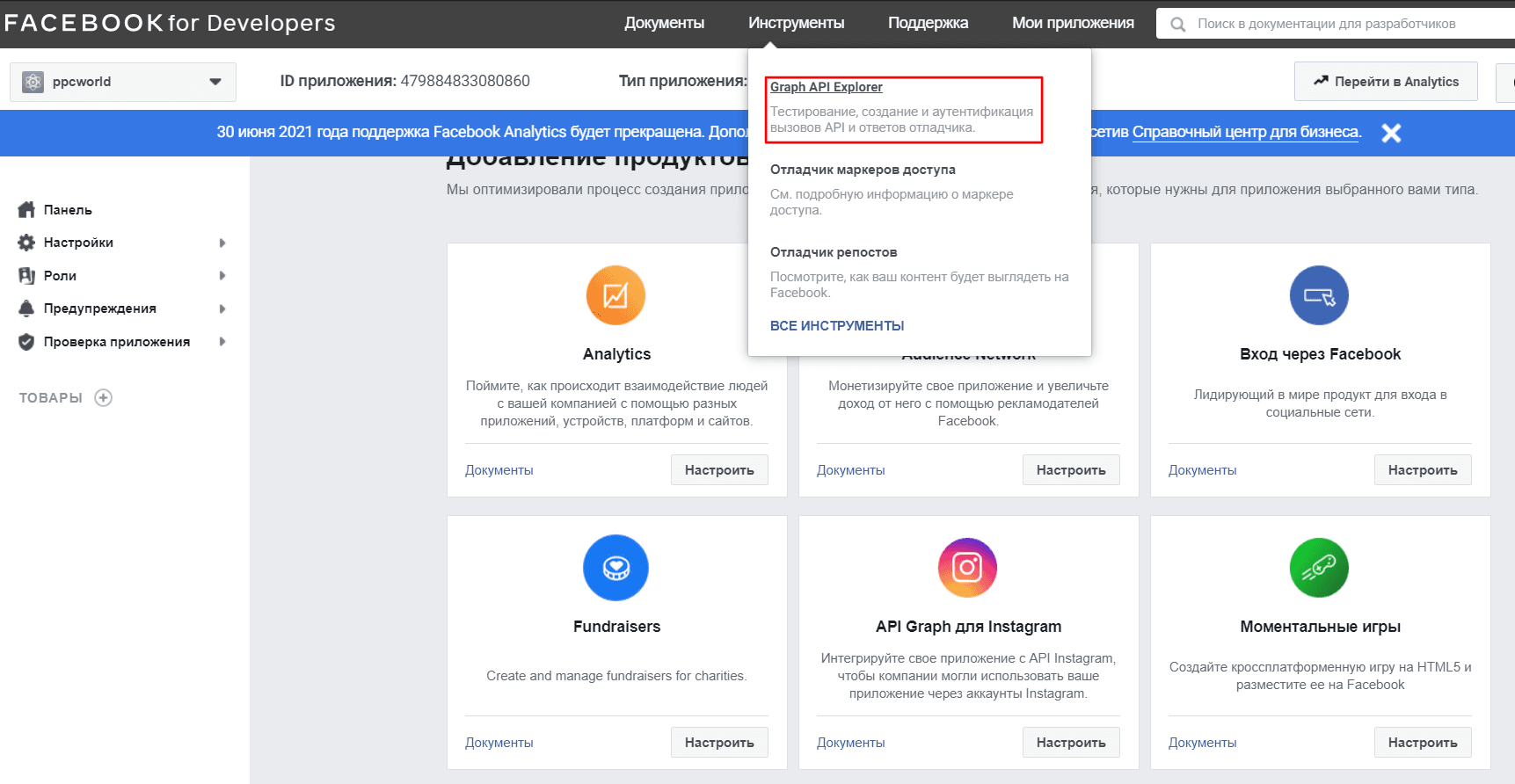Open the Документы top menu
Image resolution: width=1515 pixels, height=784 pixels.
[664, 24]
